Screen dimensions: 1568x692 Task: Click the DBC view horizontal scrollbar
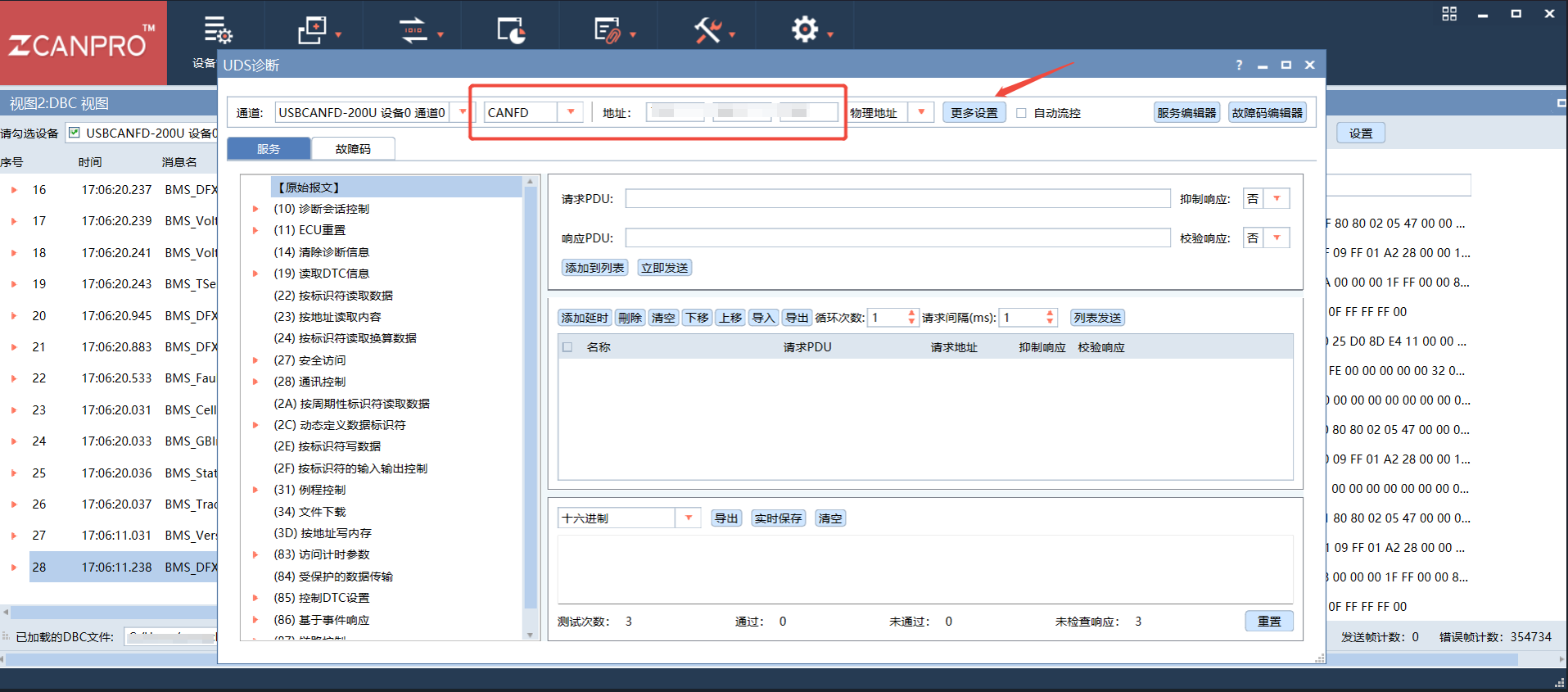tap(114, 612)
